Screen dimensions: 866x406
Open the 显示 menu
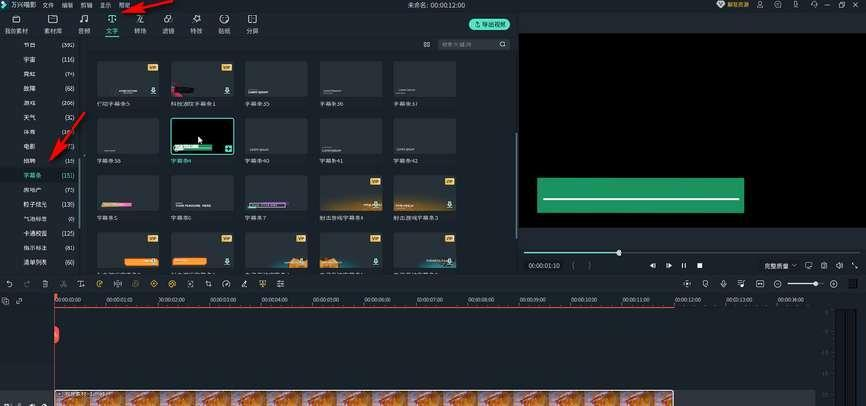(105, 5)
